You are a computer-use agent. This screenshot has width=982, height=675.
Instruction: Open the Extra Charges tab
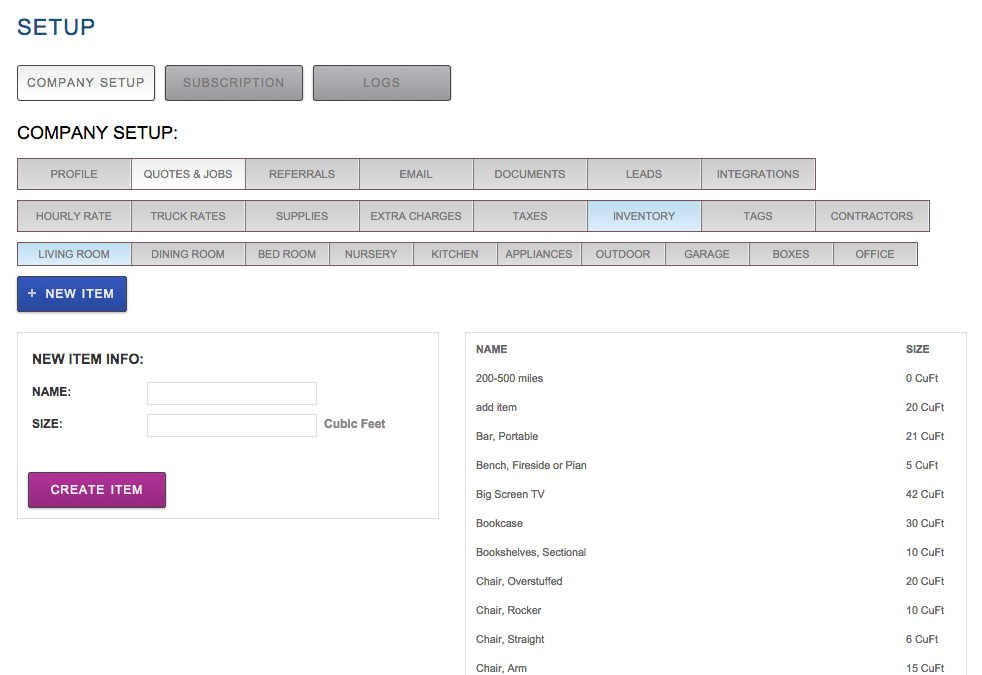(416, 216)
